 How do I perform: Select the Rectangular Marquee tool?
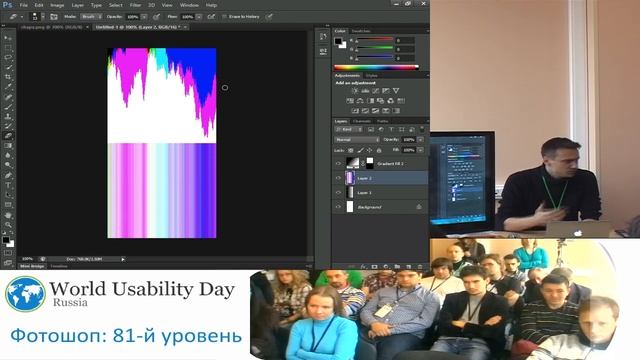pos(8,47)
